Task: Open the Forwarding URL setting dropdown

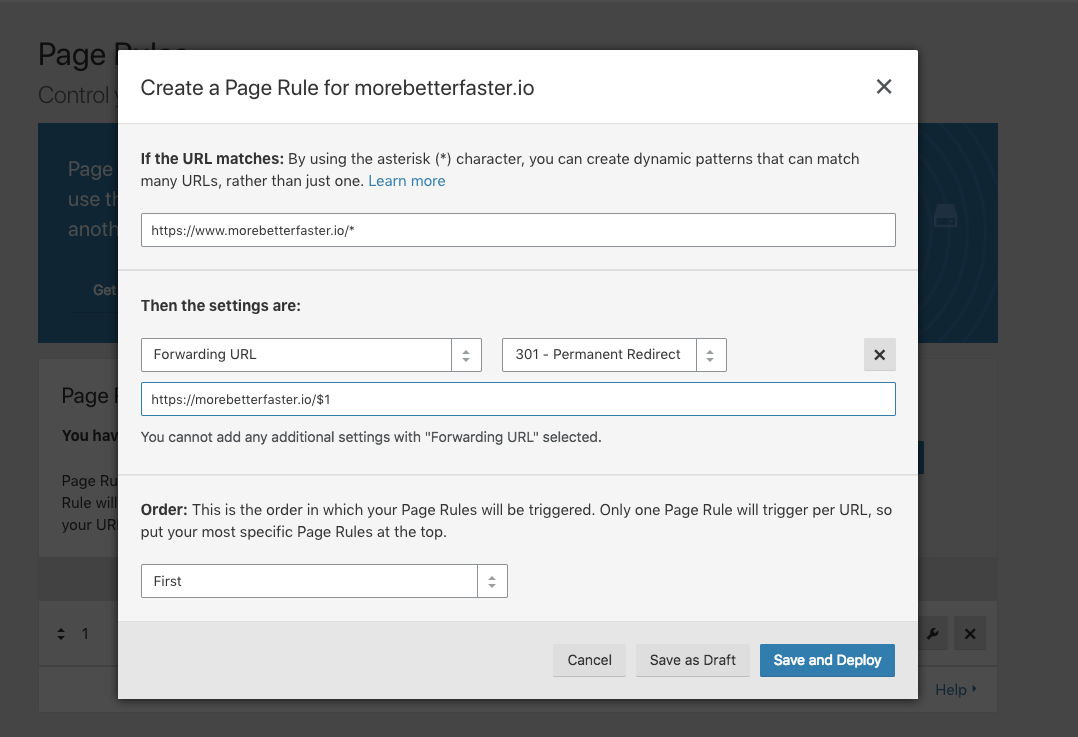Action: point(311,355)
